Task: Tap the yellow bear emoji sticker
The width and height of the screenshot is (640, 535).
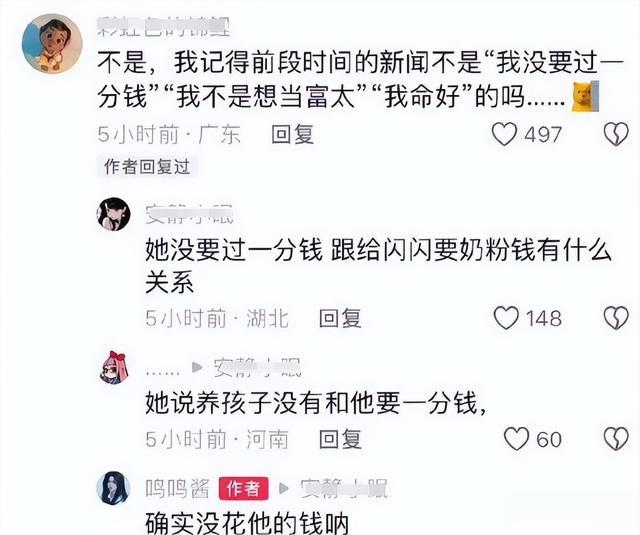Action: click(585, 96)
